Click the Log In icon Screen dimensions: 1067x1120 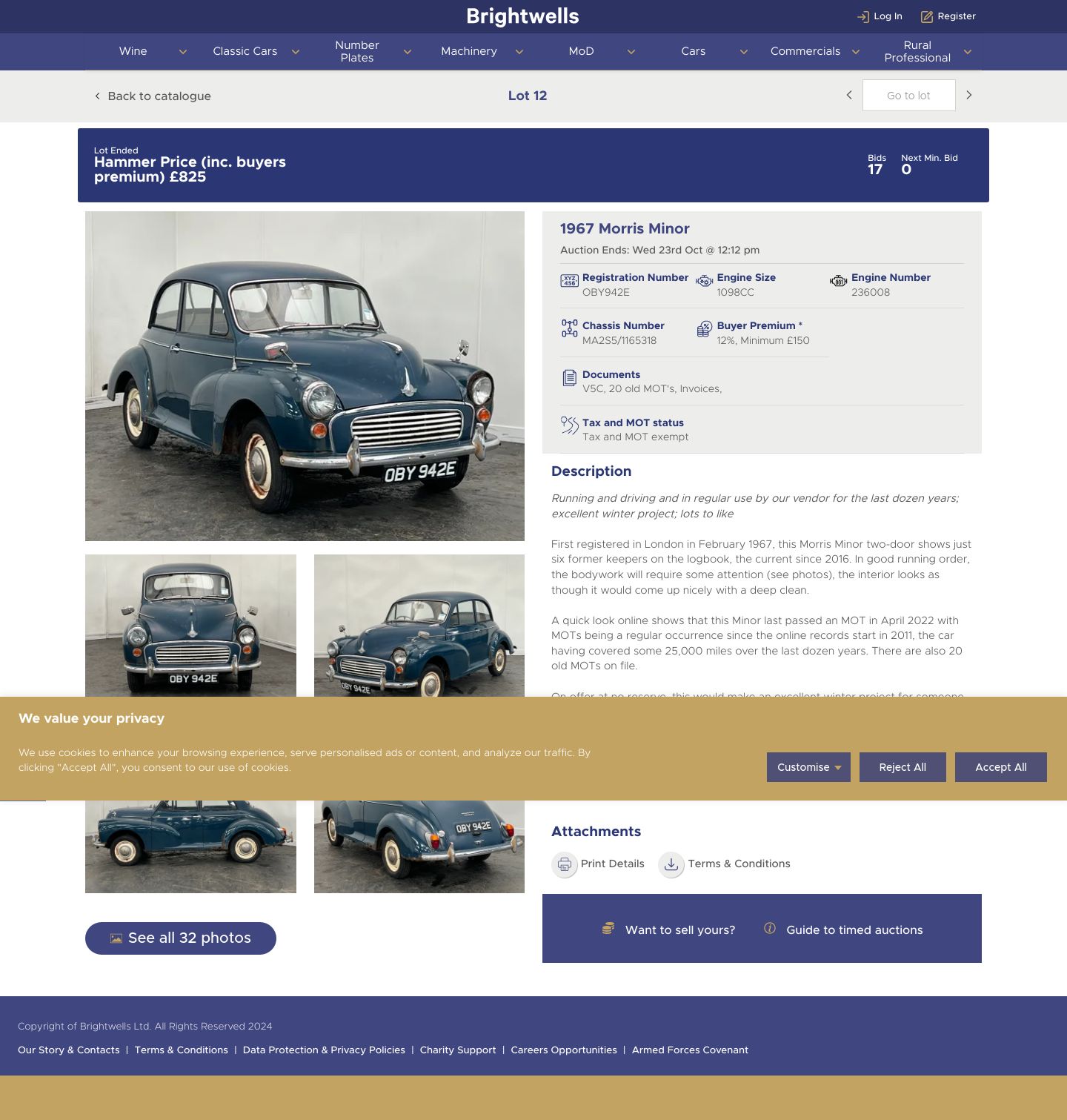pyautogui.click(x=862, y=16)
